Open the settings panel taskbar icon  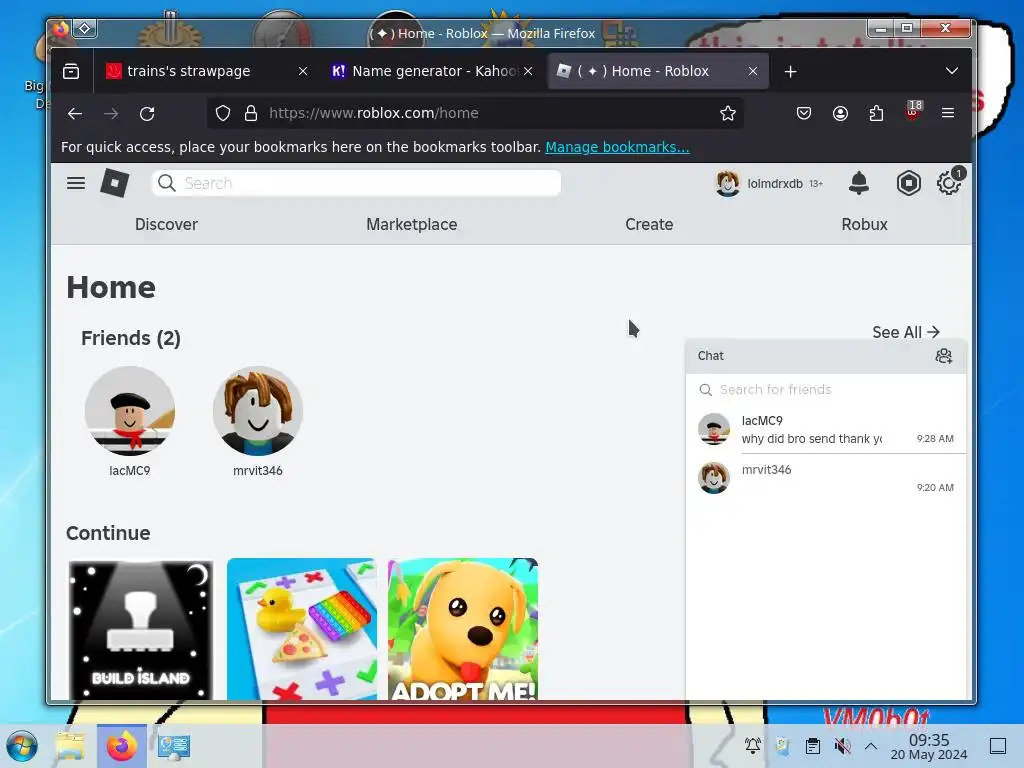click(174, 746)
